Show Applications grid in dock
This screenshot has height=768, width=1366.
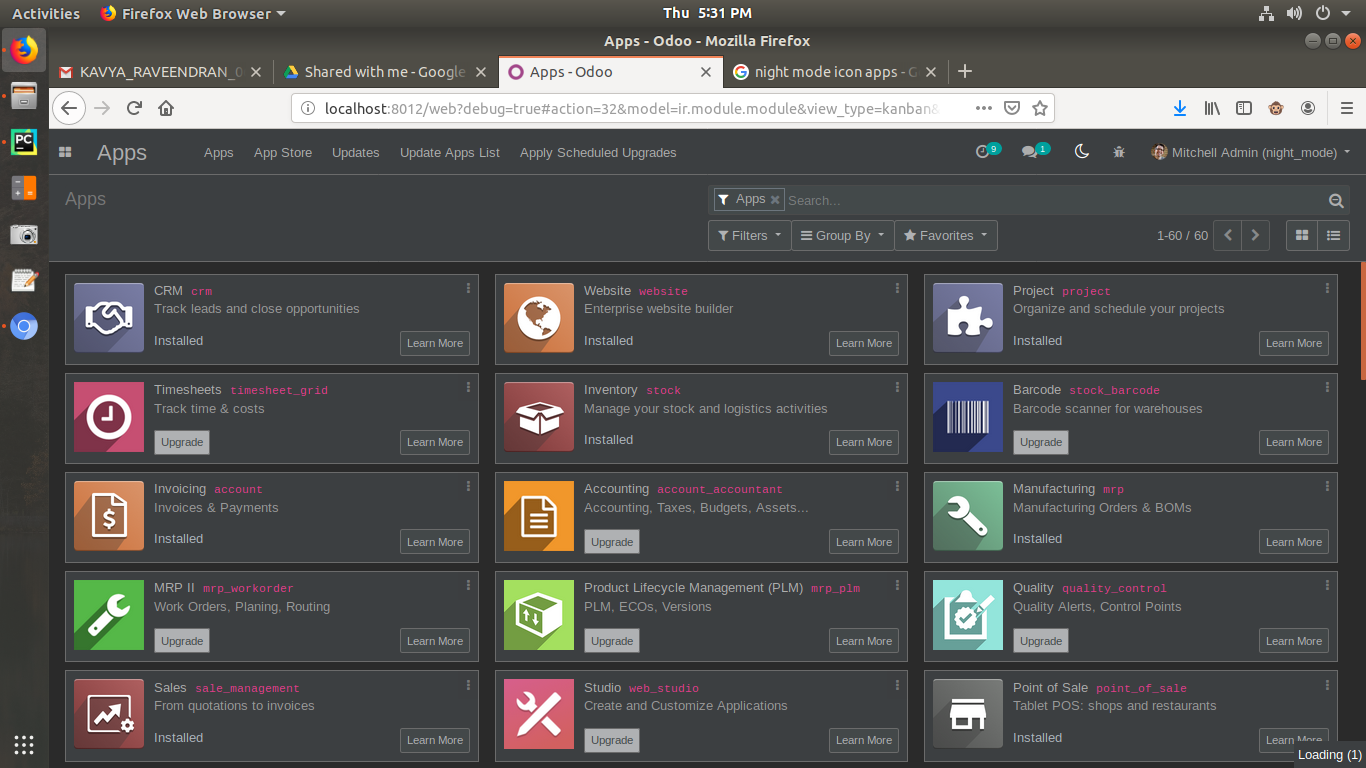(x=24, y=744)
